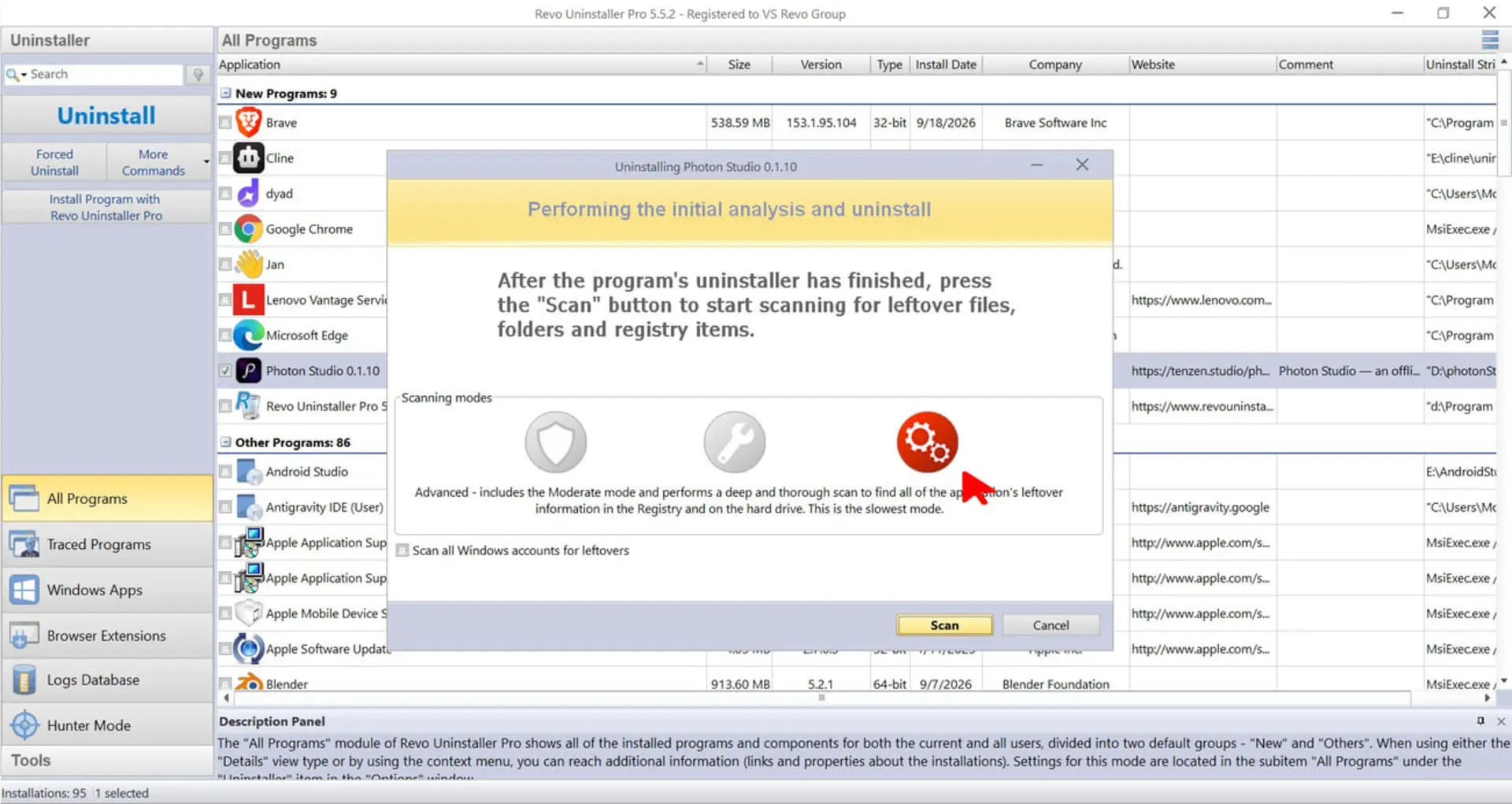
Task: Activate Hunter Mode from sidebar
Action: [x=107, y=725]
